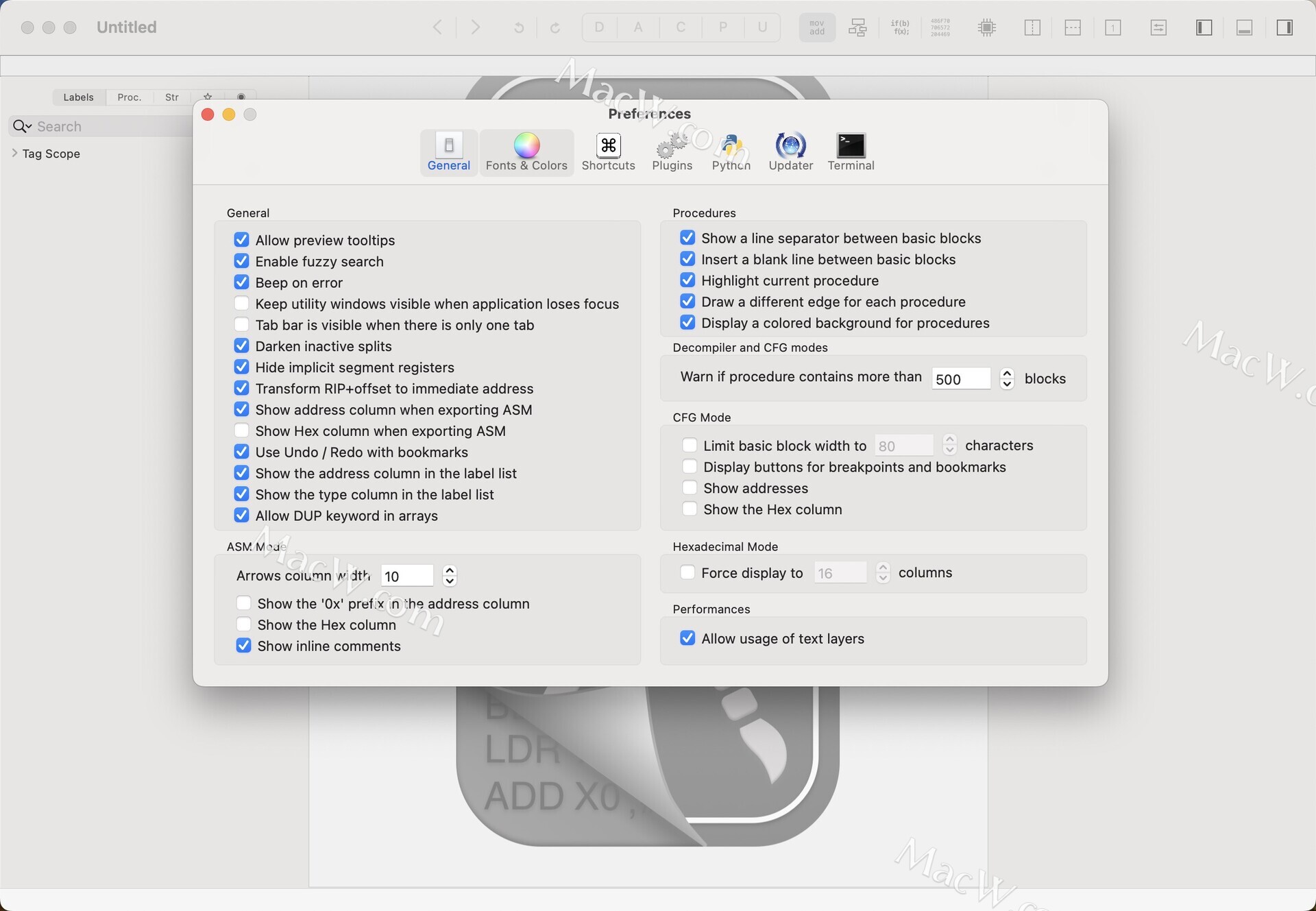Click the undo icon in toolbar

(x=519, y=27)
